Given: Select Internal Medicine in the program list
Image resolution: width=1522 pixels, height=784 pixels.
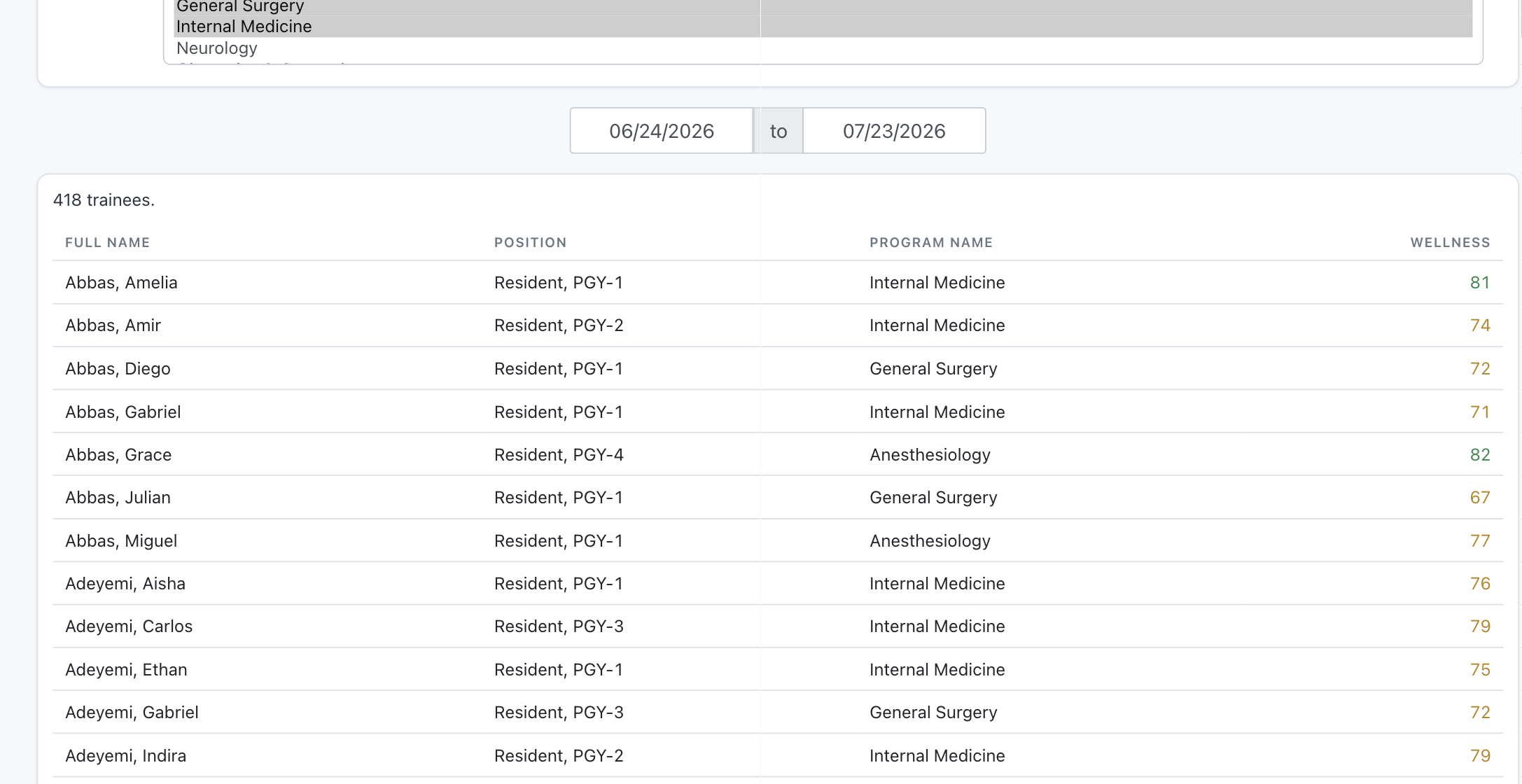Looking at the screenshot, I should (x=823, y=27).
